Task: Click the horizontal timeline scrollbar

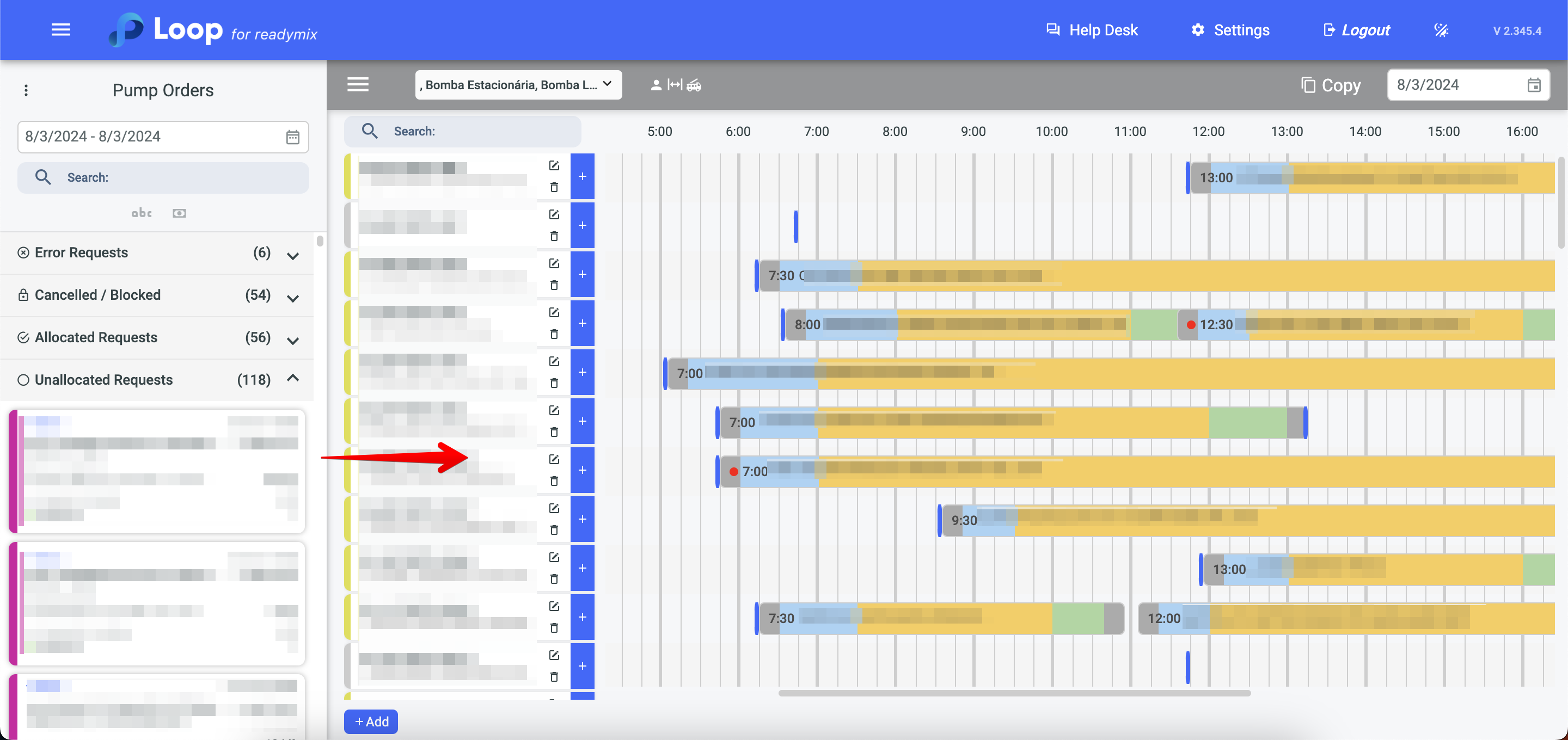Action: pos(1014,693)
